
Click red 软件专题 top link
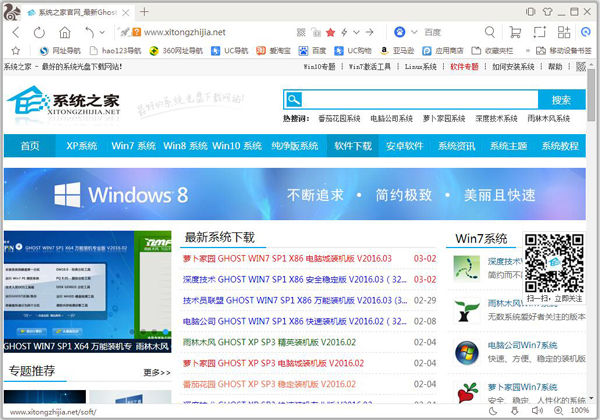tap(464, 67)
